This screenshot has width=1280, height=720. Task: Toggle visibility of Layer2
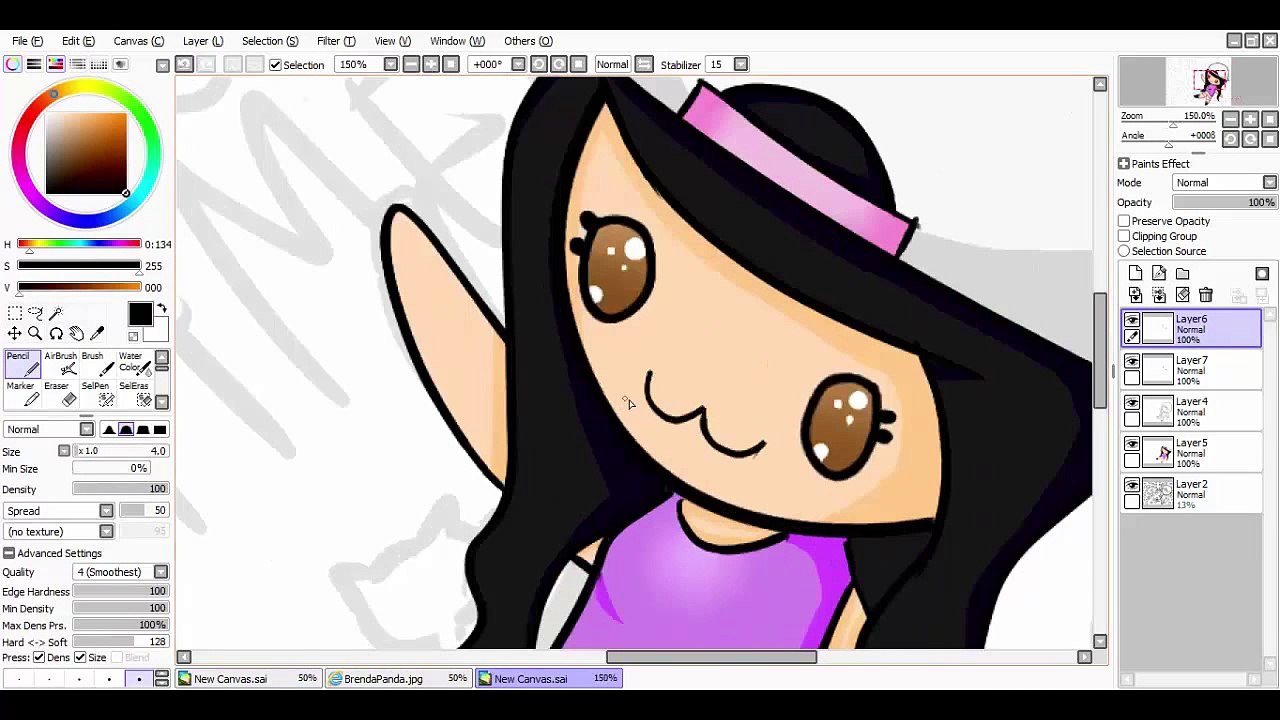click(1132, 485)
